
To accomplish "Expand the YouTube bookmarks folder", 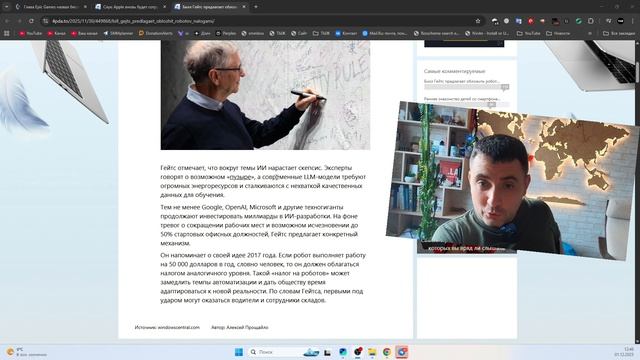I will (x=529, y=33).
